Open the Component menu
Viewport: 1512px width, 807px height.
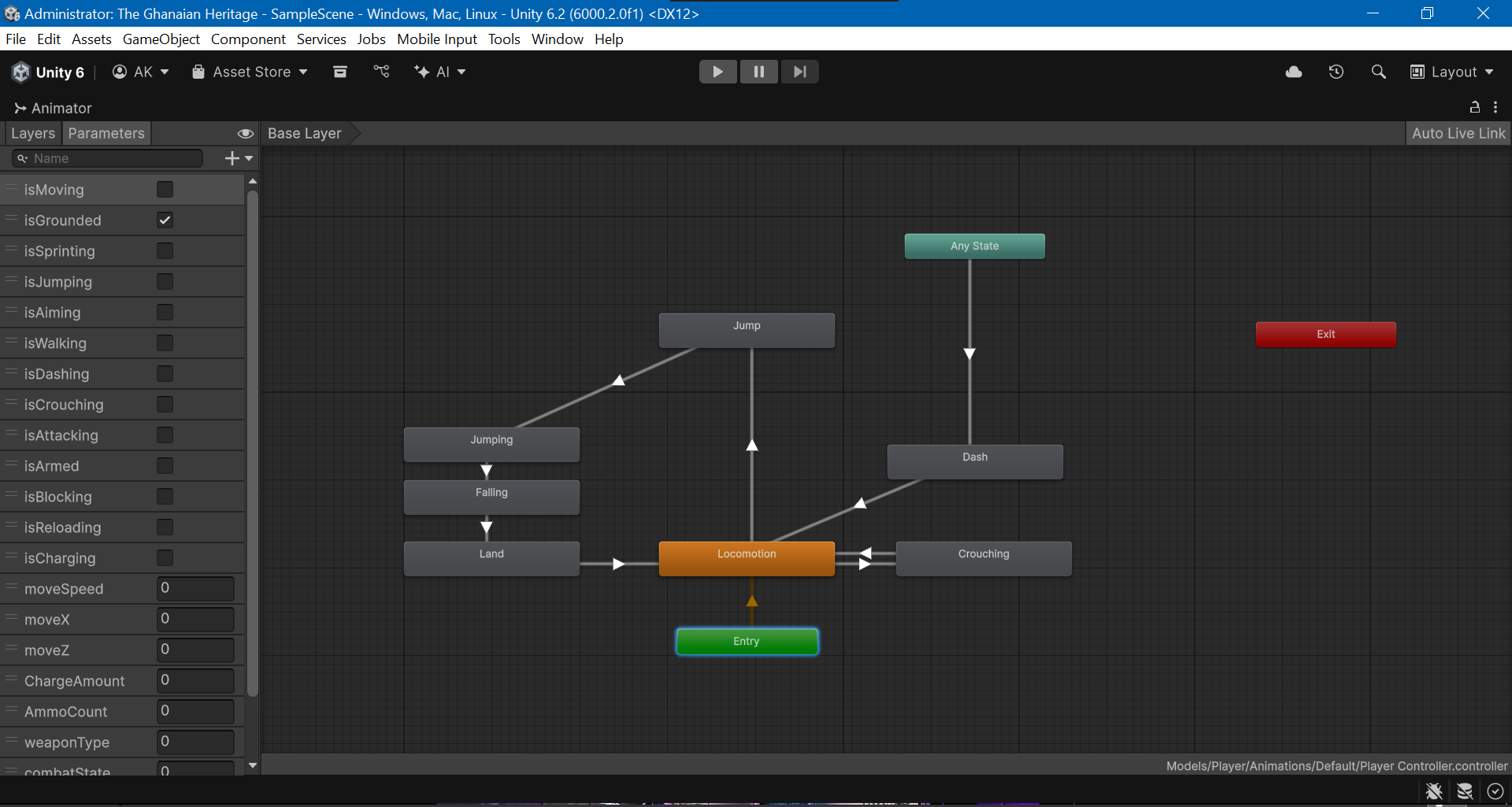tap(248, 39)
